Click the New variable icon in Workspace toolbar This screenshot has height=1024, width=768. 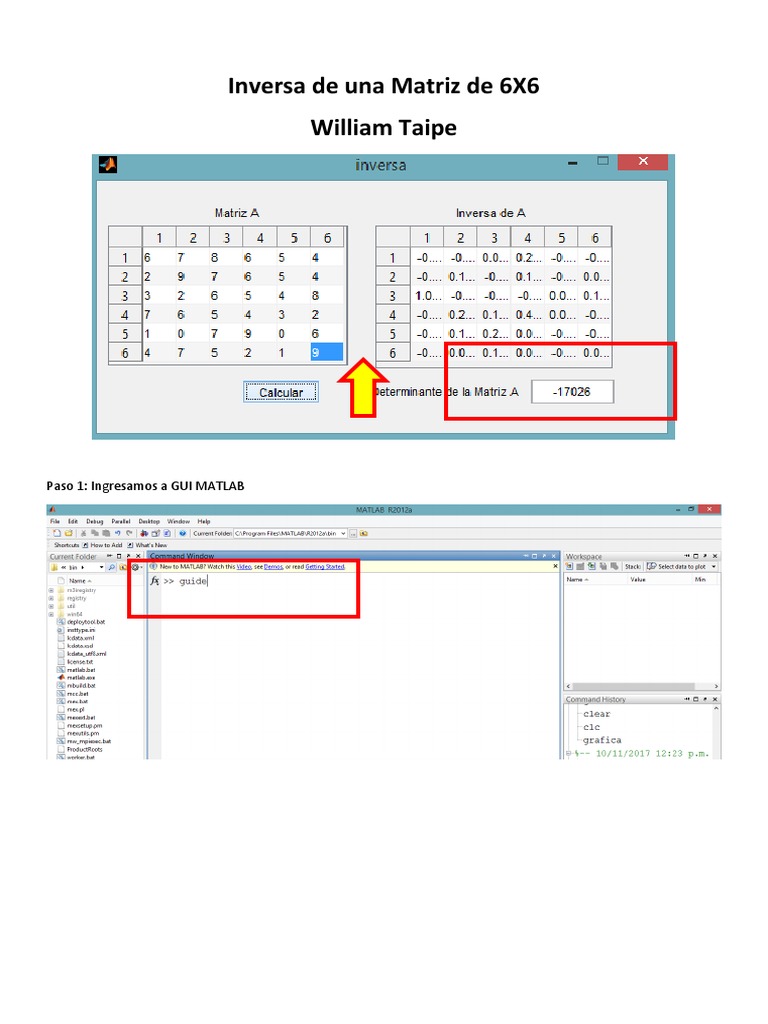(x=569, y=566)
